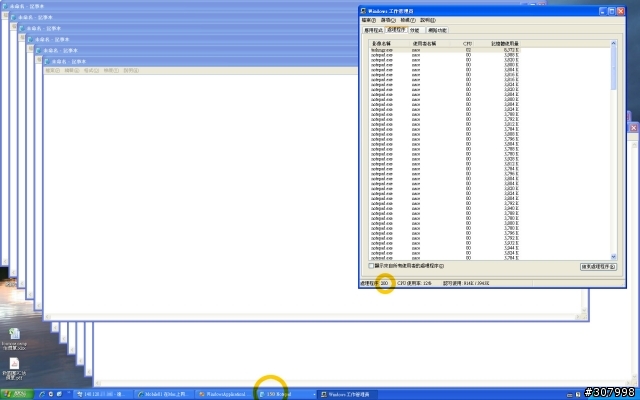Open the 說明 menu in Task Manager
This screenshot has height=400, width=640.
(428, 20)
